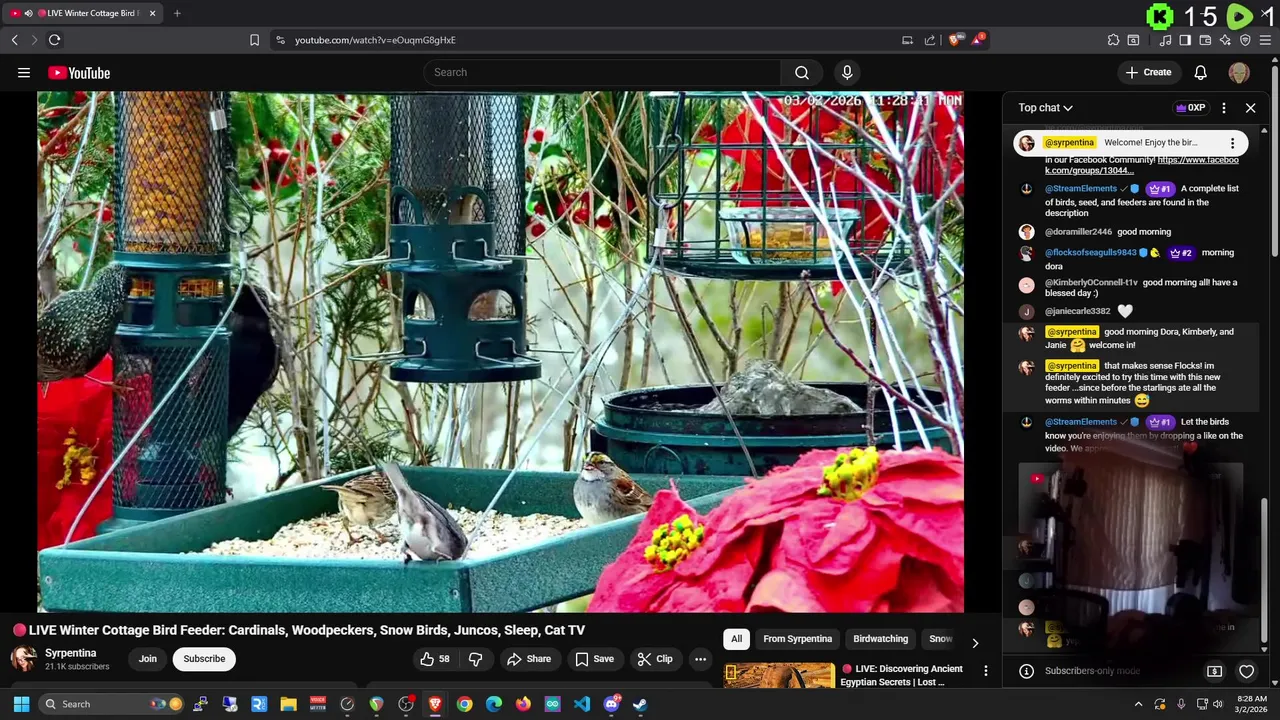The width and height of the screenshot is (1280, 720).
Task: Select the Birdwatching chip
Action: tap(880, 639)
